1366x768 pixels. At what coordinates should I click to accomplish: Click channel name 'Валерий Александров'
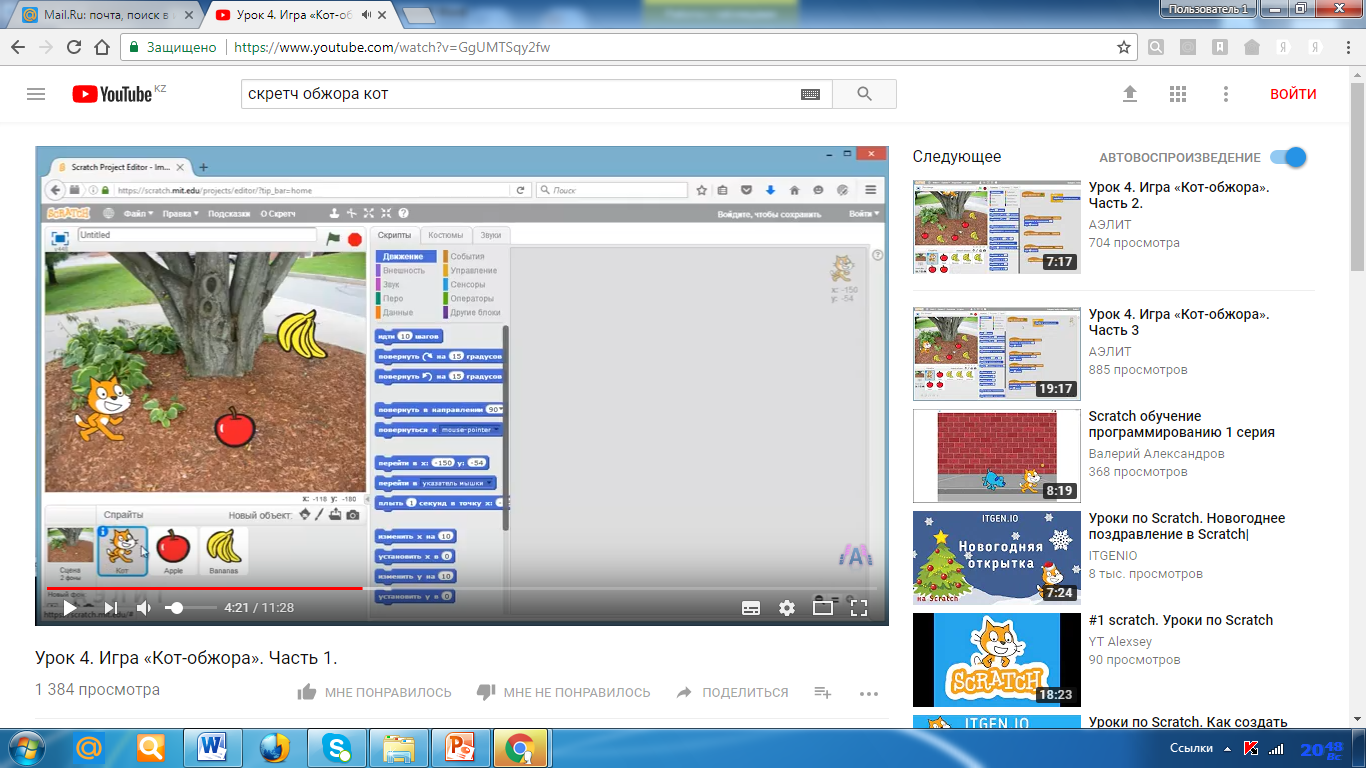click(x=1156, y=454)
